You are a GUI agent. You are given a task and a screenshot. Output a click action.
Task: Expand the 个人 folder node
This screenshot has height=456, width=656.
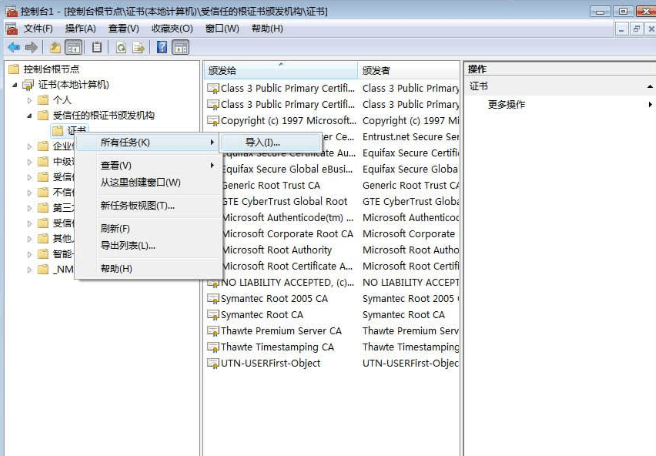29,101
